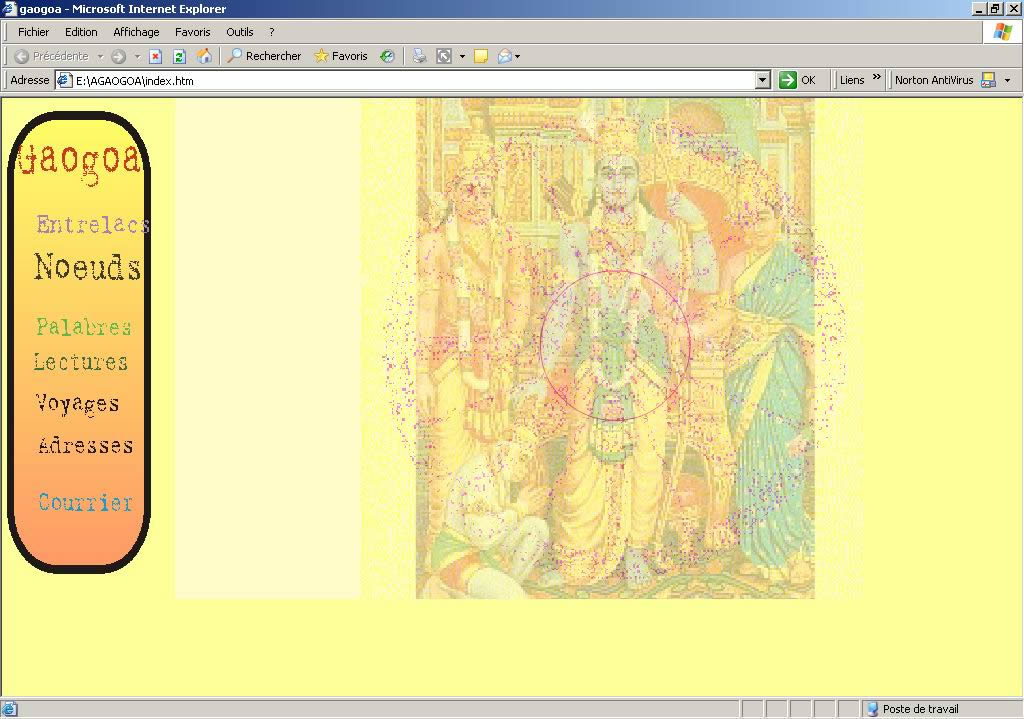This screenshot has height=719, width=1024.
Task: Open the Voyages link
Action: 77,404
